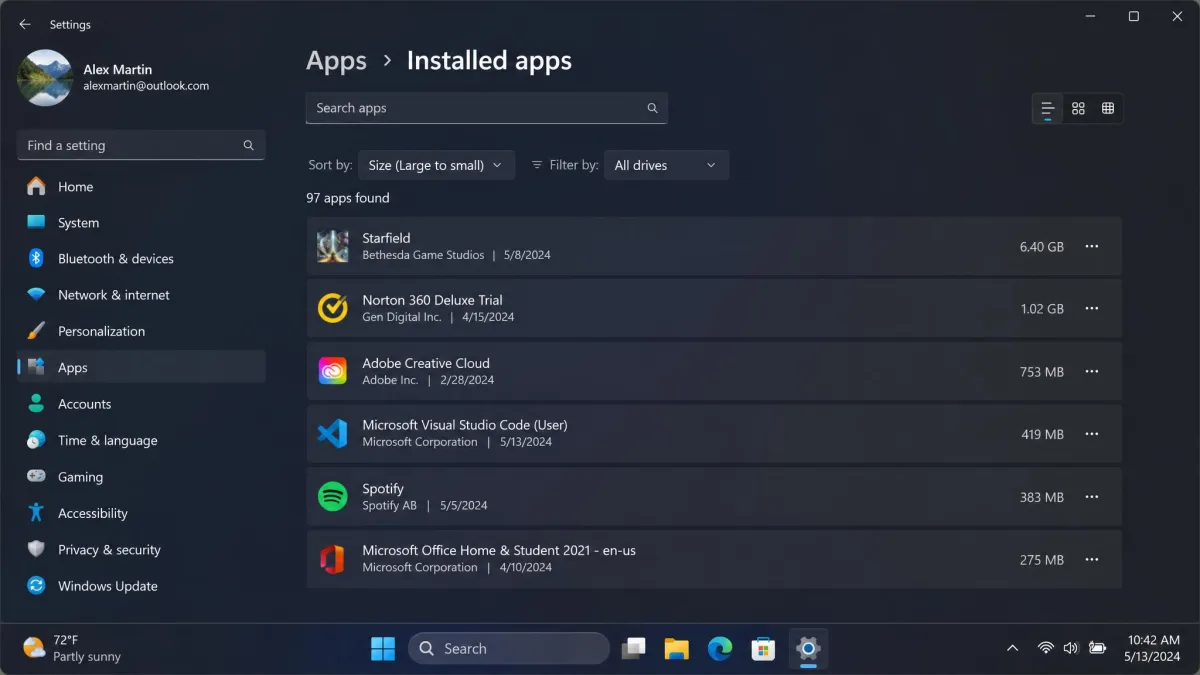Click in the Search apps field
The image size is (1200, 675).
pyautogui.click(x=486, y=108)
